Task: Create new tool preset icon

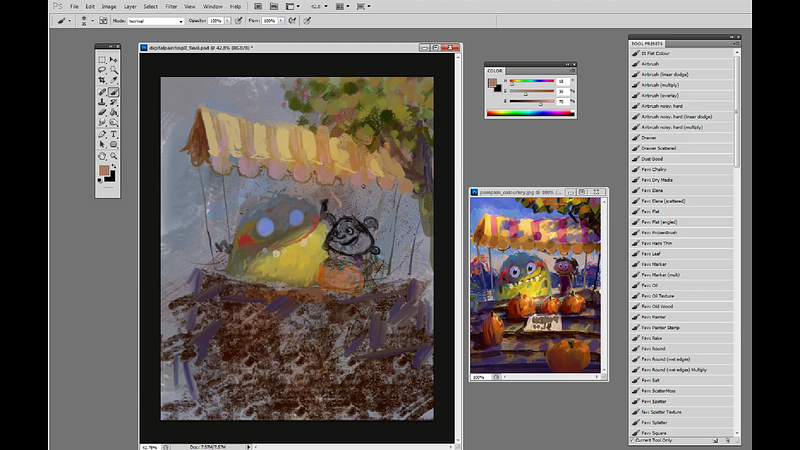Action: pos(715,440)
